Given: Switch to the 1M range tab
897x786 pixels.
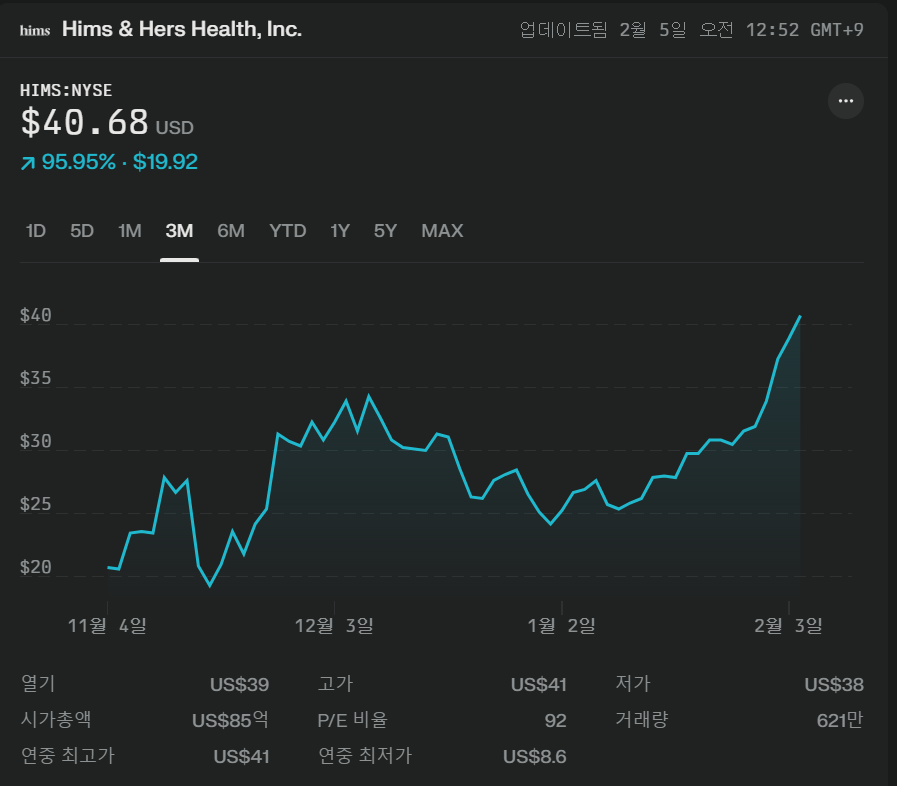Looking at the screenshot, I should point(130,231).
